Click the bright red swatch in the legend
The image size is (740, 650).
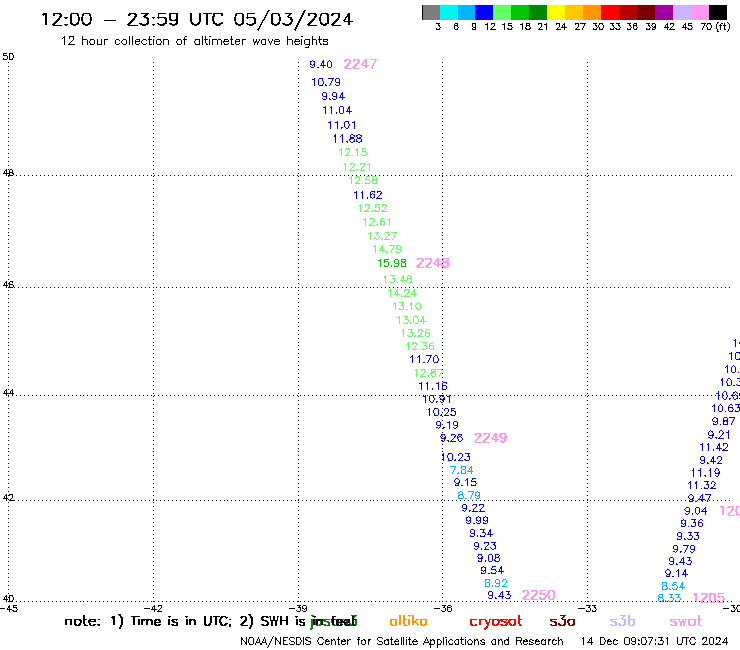pos(609,12)
